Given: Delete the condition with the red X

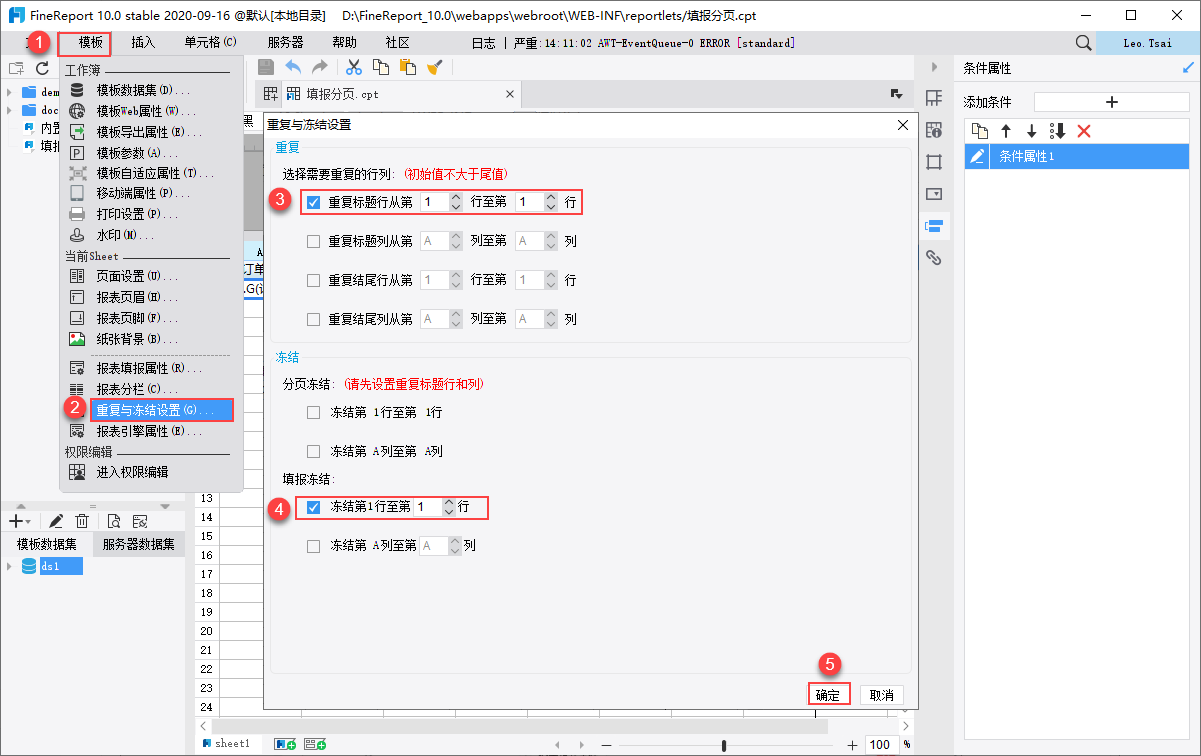Looking at the screenshot, I should coord(1083,131).
